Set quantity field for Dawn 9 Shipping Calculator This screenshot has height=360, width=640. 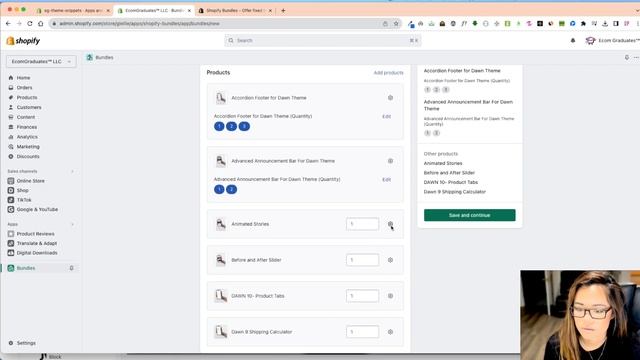point(362,331)
